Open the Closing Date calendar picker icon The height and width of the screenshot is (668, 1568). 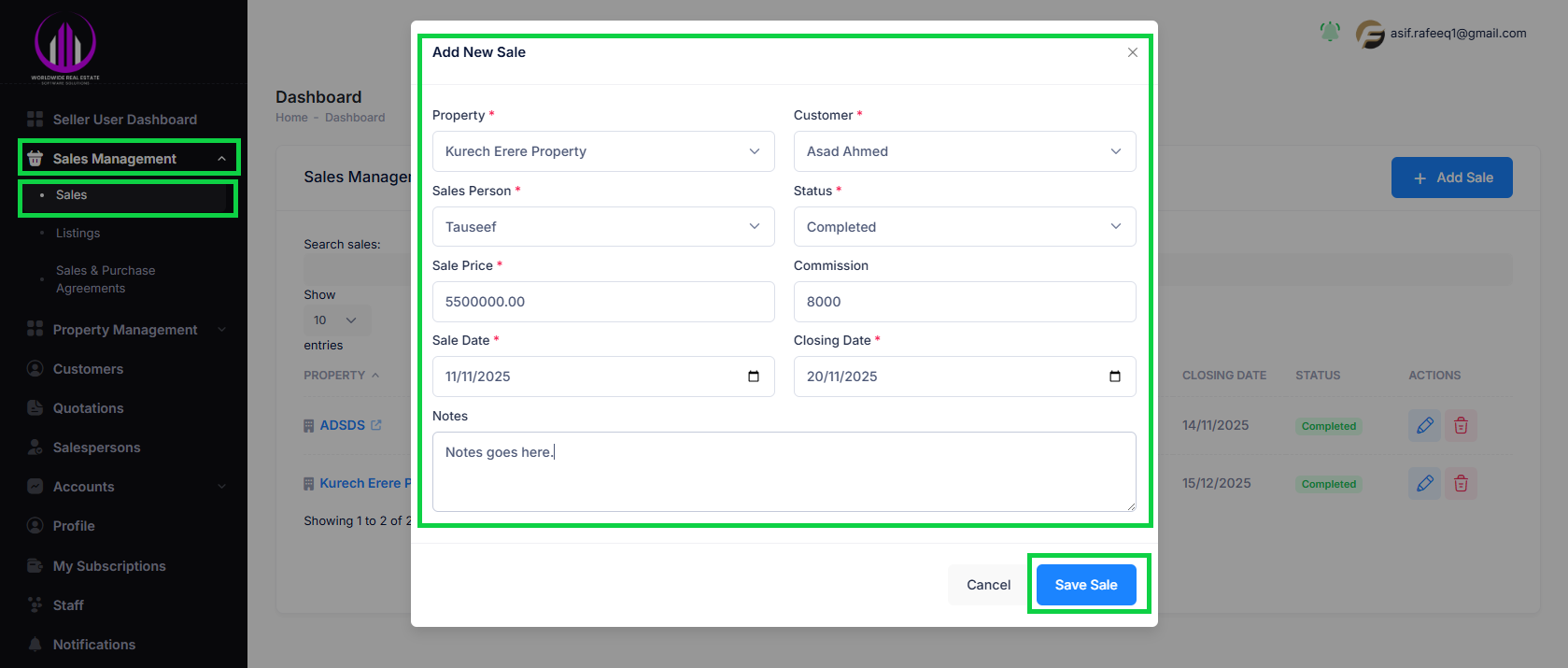[1115, 377]
